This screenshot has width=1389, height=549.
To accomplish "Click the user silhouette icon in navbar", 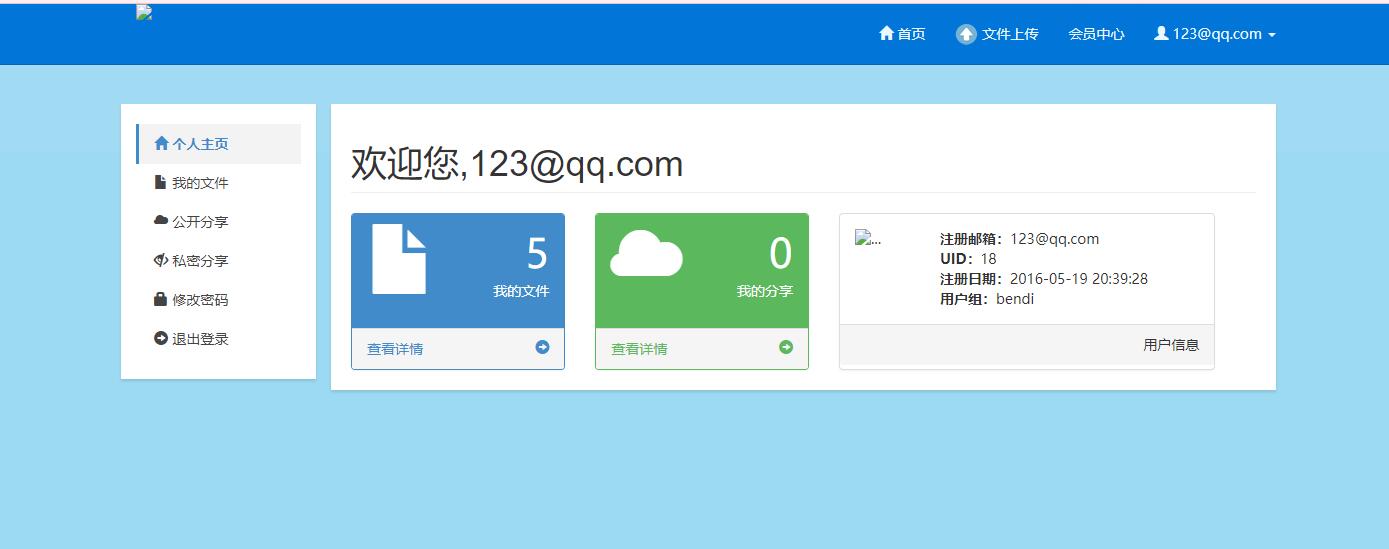I will (x=1161, y=33).
